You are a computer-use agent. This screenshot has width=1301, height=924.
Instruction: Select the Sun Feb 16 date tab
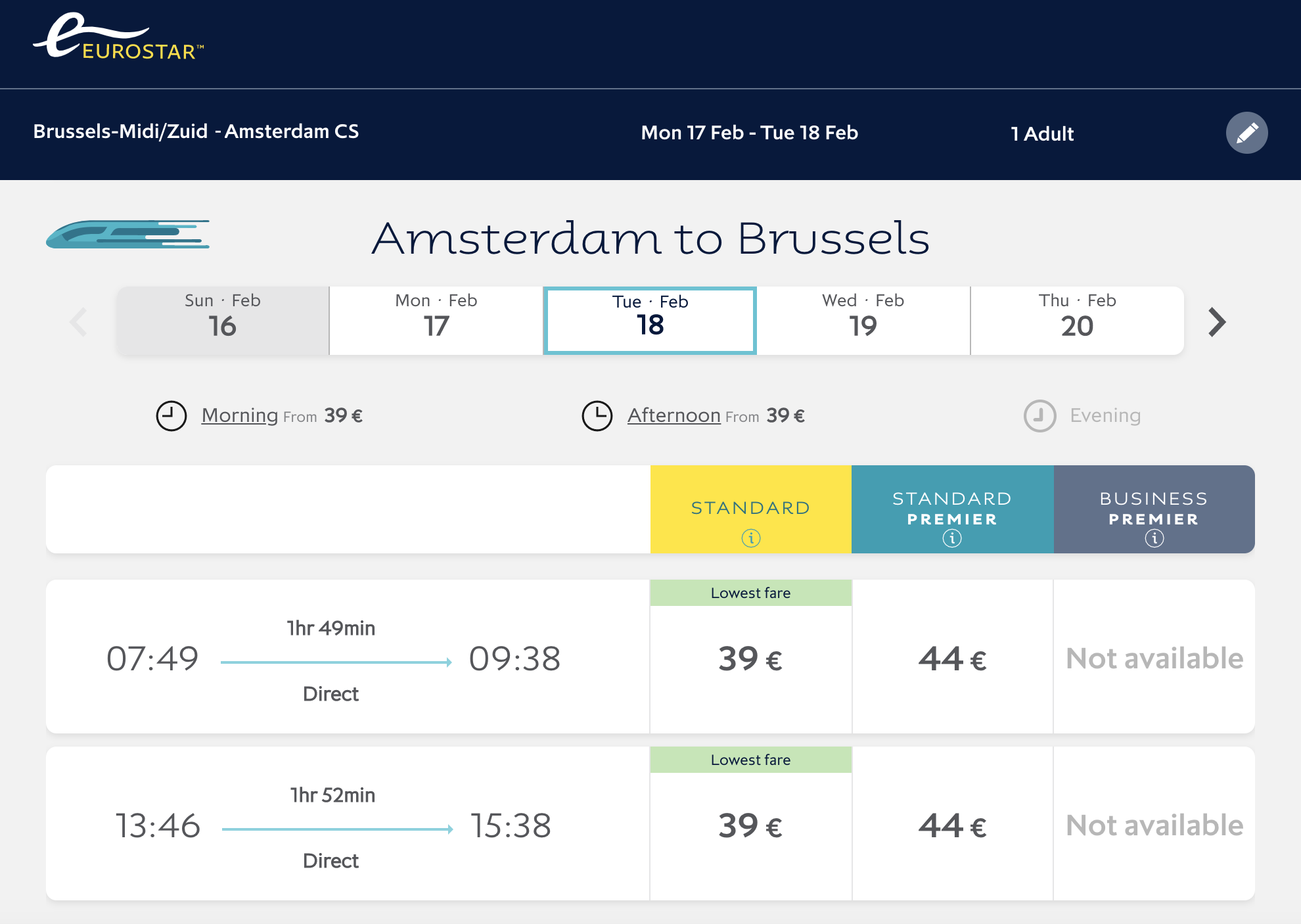pyautogui.click(x=223, y=321)
